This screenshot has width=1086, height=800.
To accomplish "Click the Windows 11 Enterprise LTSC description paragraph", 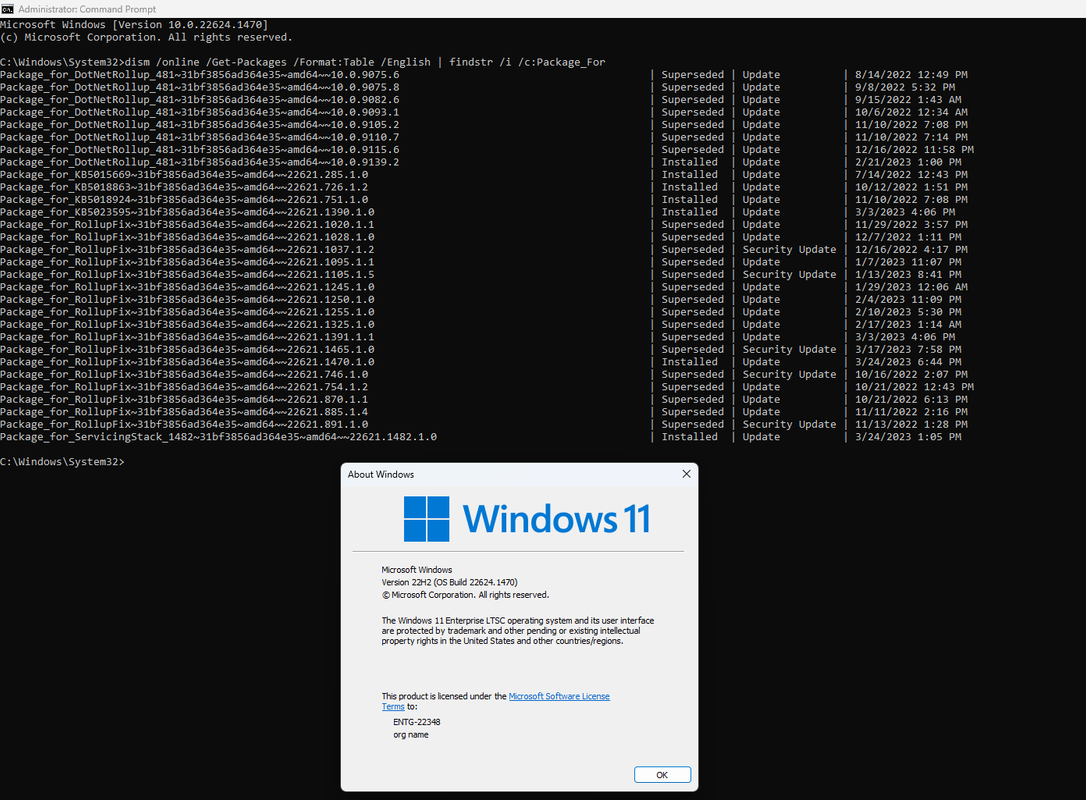I will click(x=517, y=631).
